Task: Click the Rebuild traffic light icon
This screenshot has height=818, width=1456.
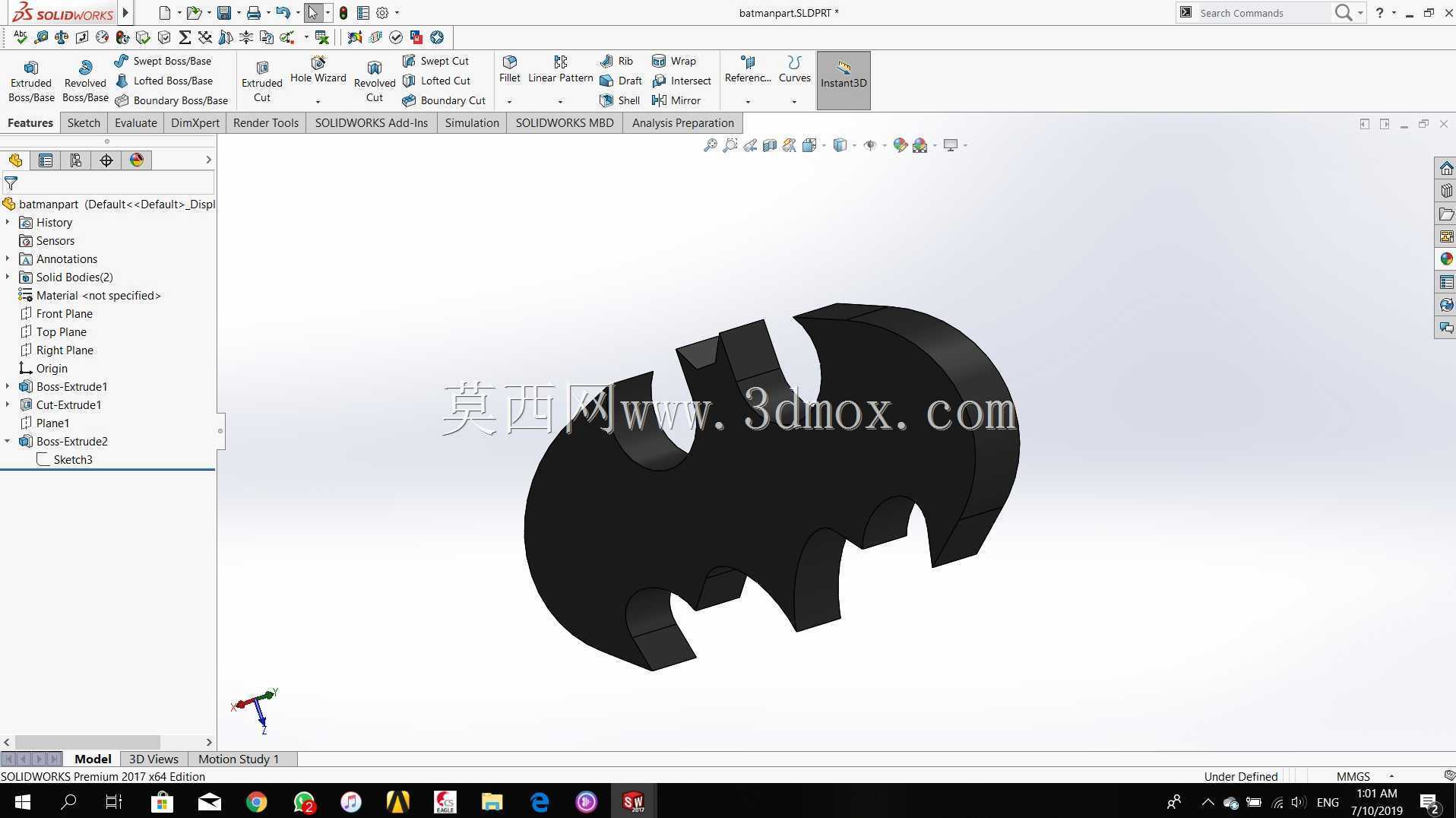Action: click(343, 13)
